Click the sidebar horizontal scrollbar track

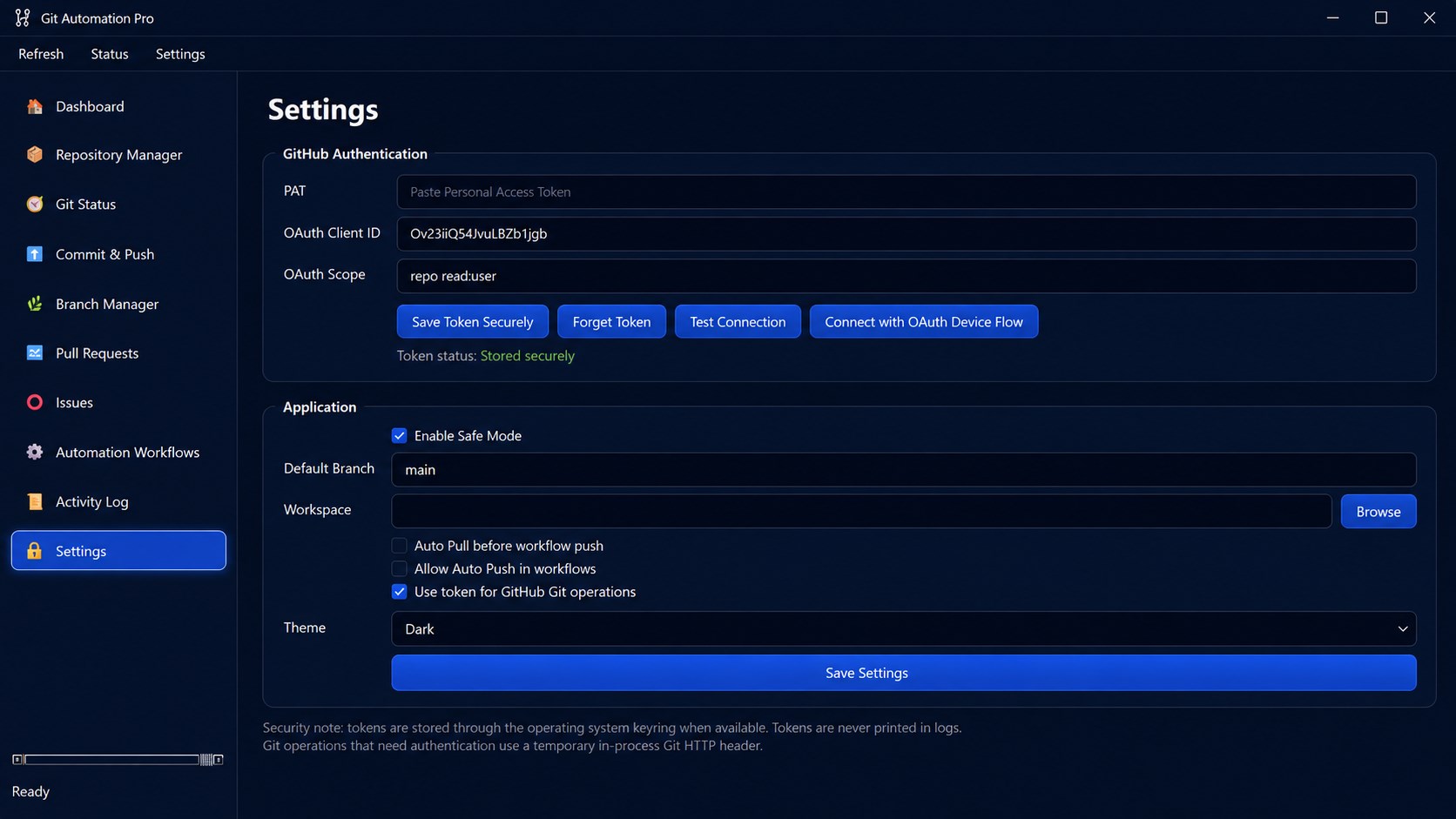[111, 760]
